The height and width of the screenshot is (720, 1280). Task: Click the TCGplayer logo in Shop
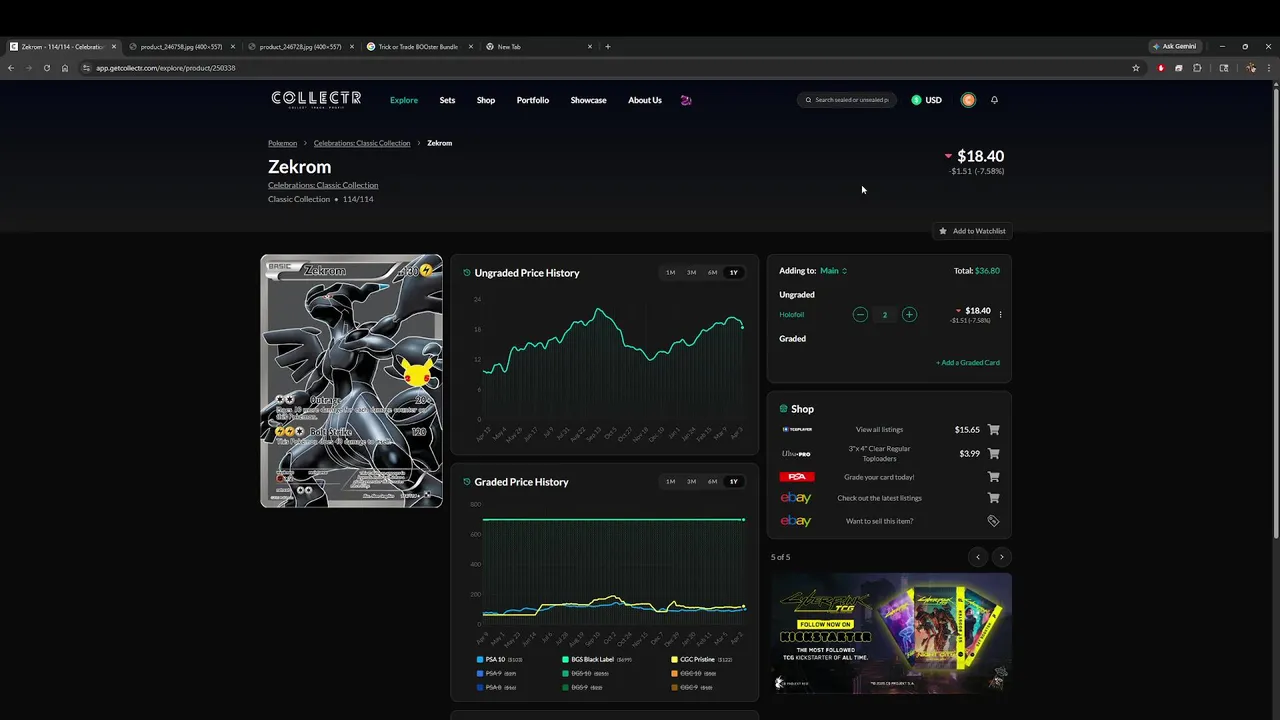pos(797,430)
